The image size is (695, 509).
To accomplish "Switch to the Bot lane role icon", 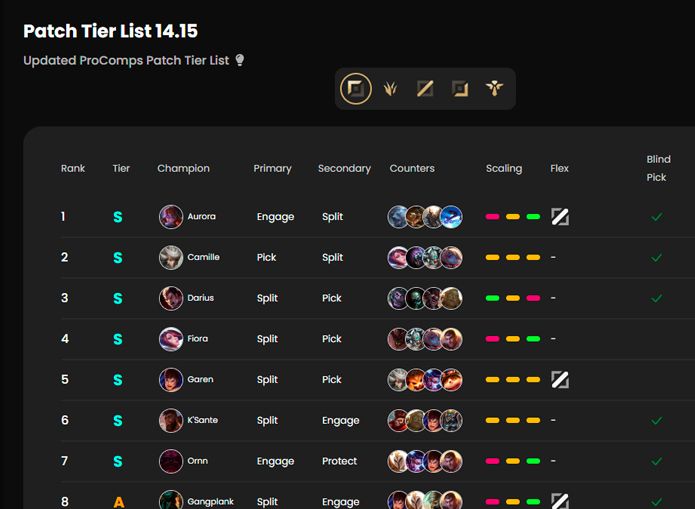I will tap(460, 89).
